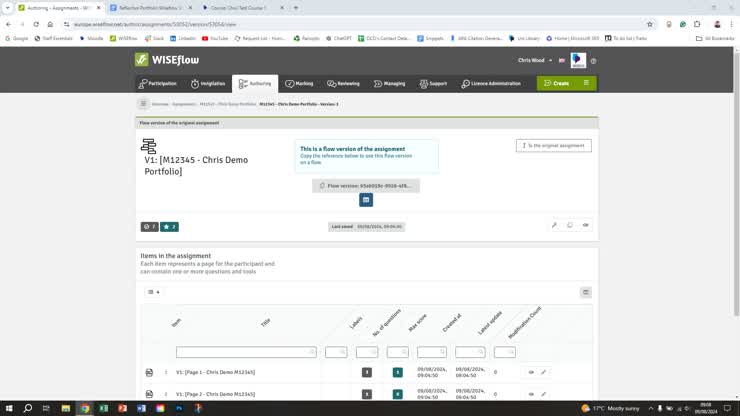This screenshot has height=416, width=740.
Task: Click the browser bookmark star icon
Action: pyautogui.click(x=650, y=25)
